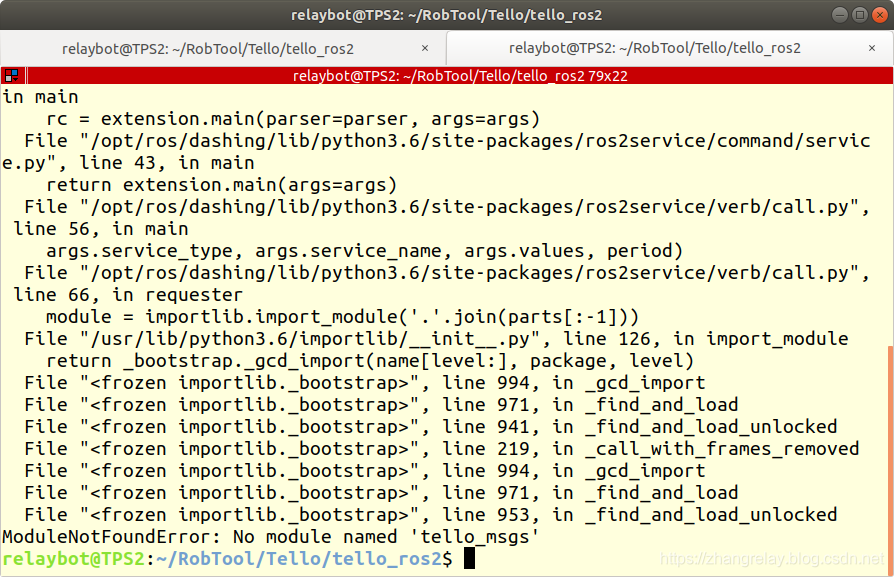Click 'line 66, in requester' text
The height and width of the screenshot is (577, 894).
(128, 295)
